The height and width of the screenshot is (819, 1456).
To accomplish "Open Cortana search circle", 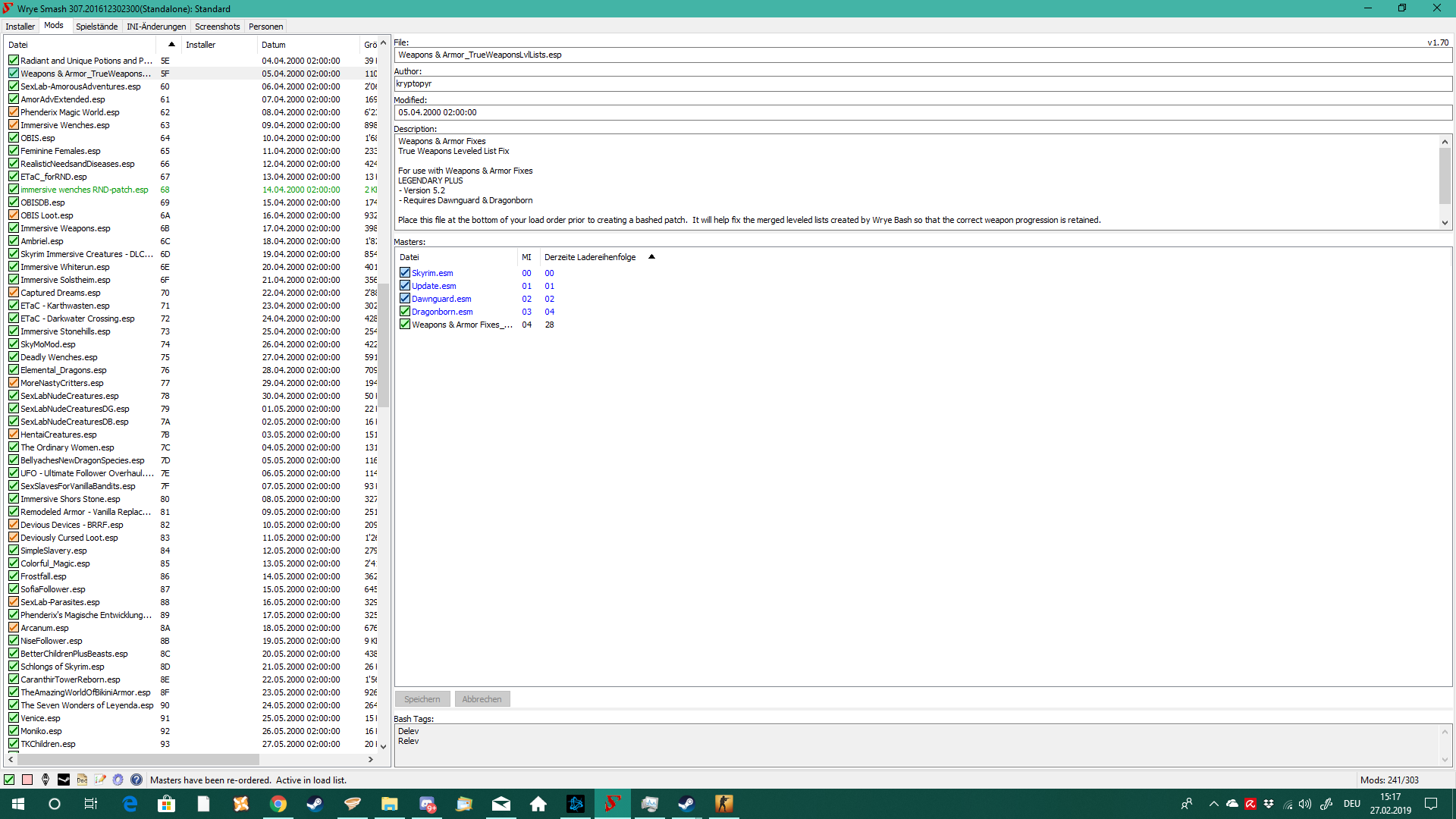I will 55,804.
